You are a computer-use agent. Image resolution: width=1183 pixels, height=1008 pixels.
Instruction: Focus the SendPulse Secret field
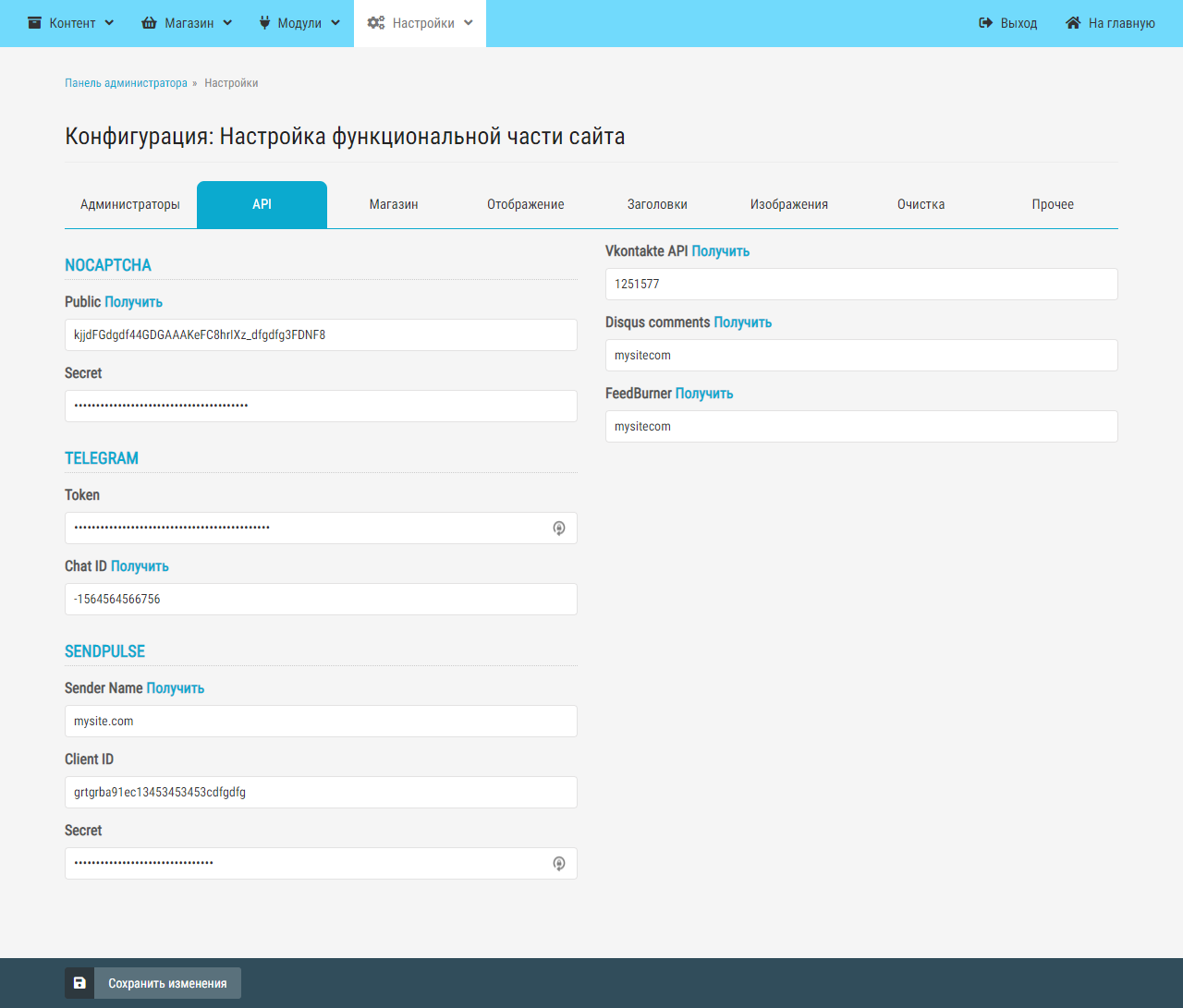pos(321,863)
